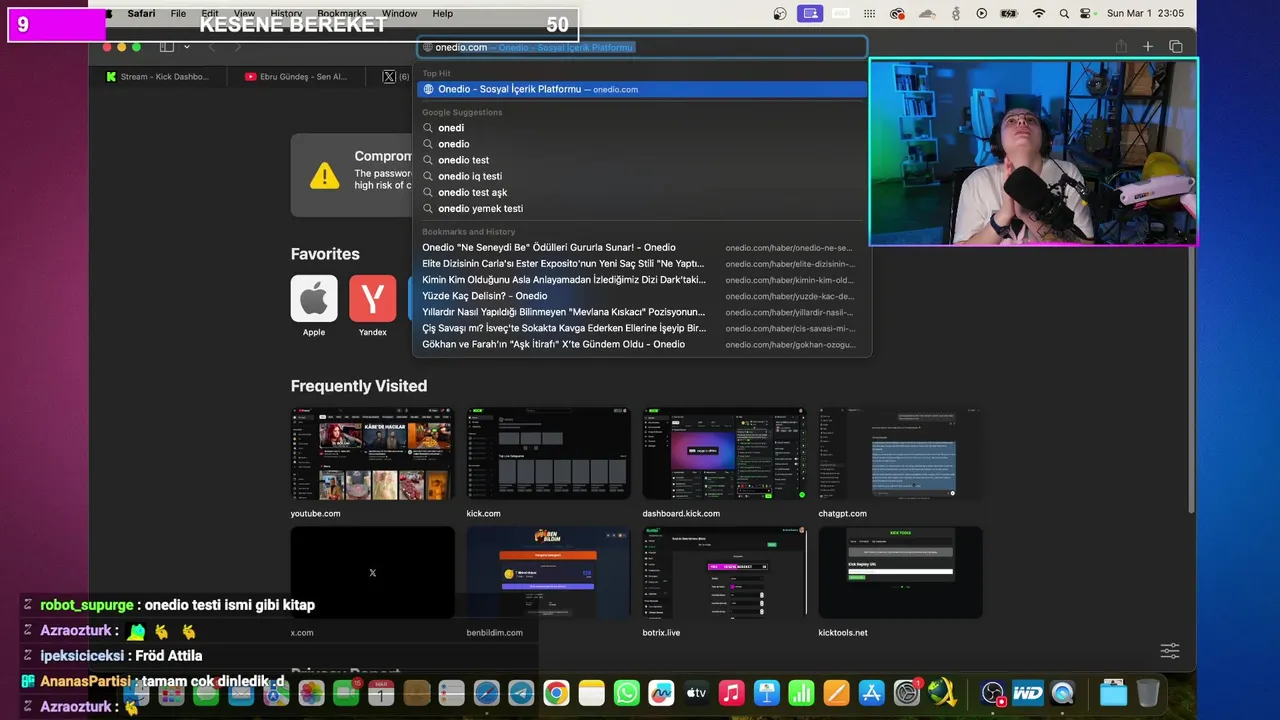Open the Apple favorite icon
1280x720 pixels.
314,298
